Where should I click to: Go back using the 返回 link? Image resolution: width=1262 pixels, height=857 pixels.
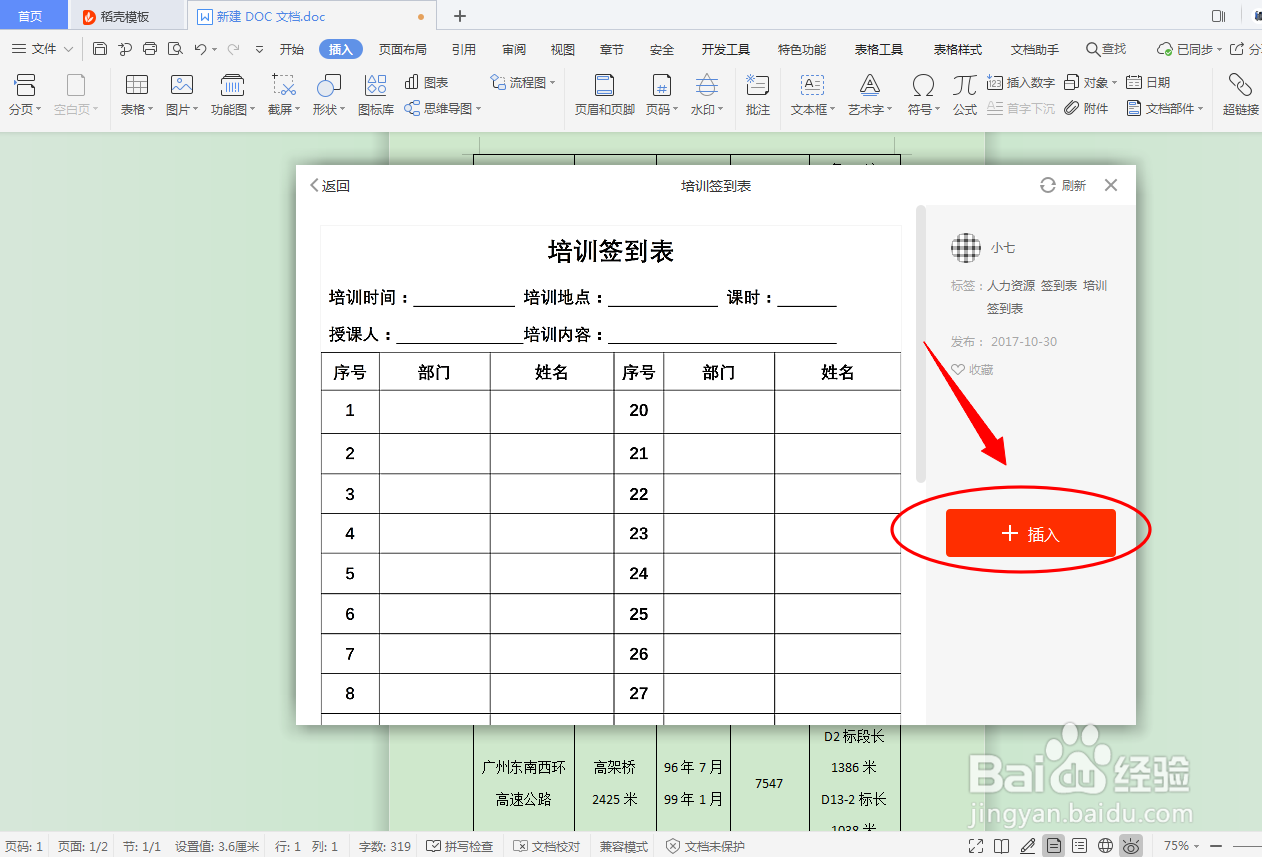click(330, 185)
